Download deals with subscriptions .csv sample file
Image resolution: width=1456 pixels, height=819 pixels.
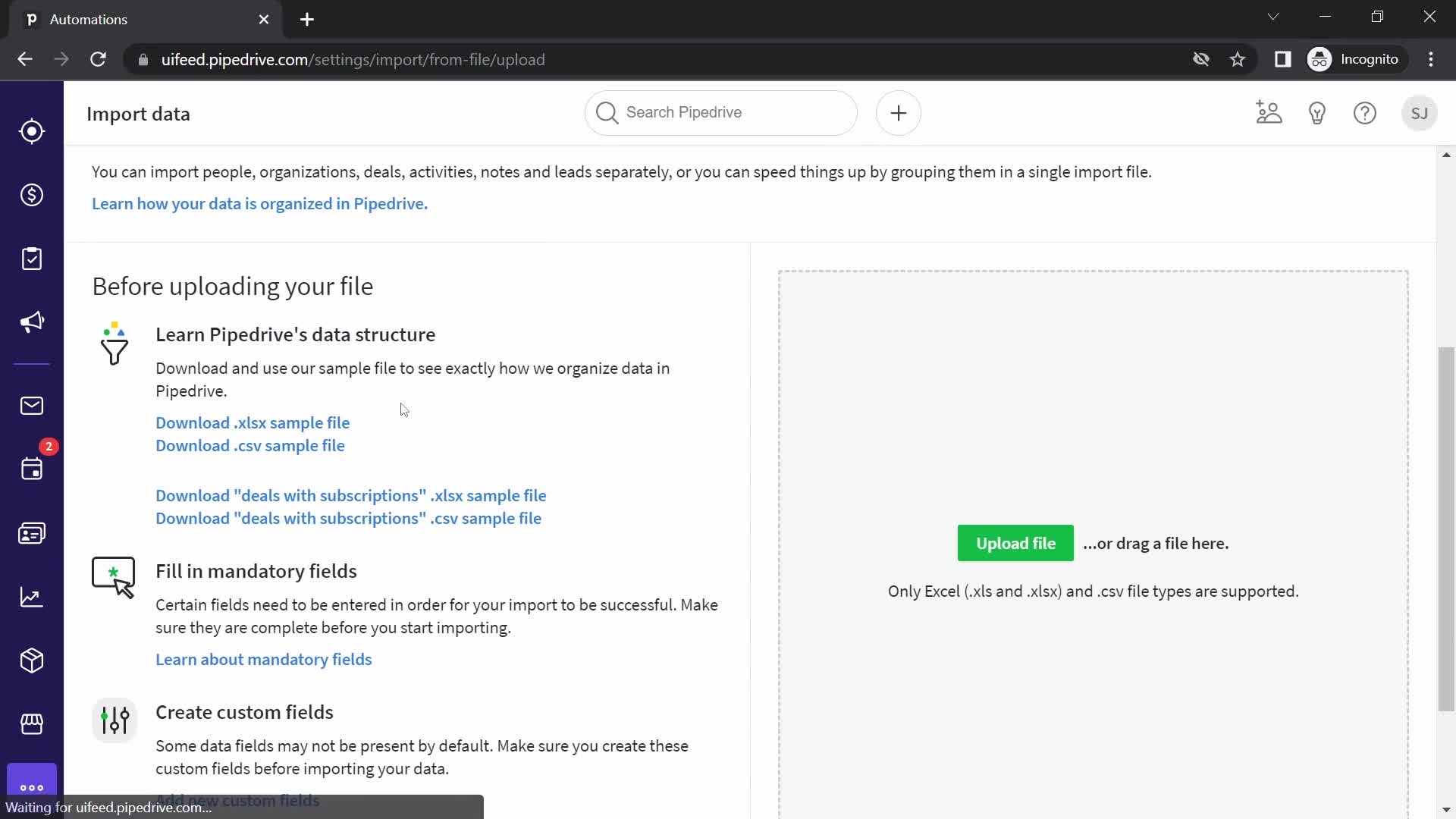click(348, 519)
